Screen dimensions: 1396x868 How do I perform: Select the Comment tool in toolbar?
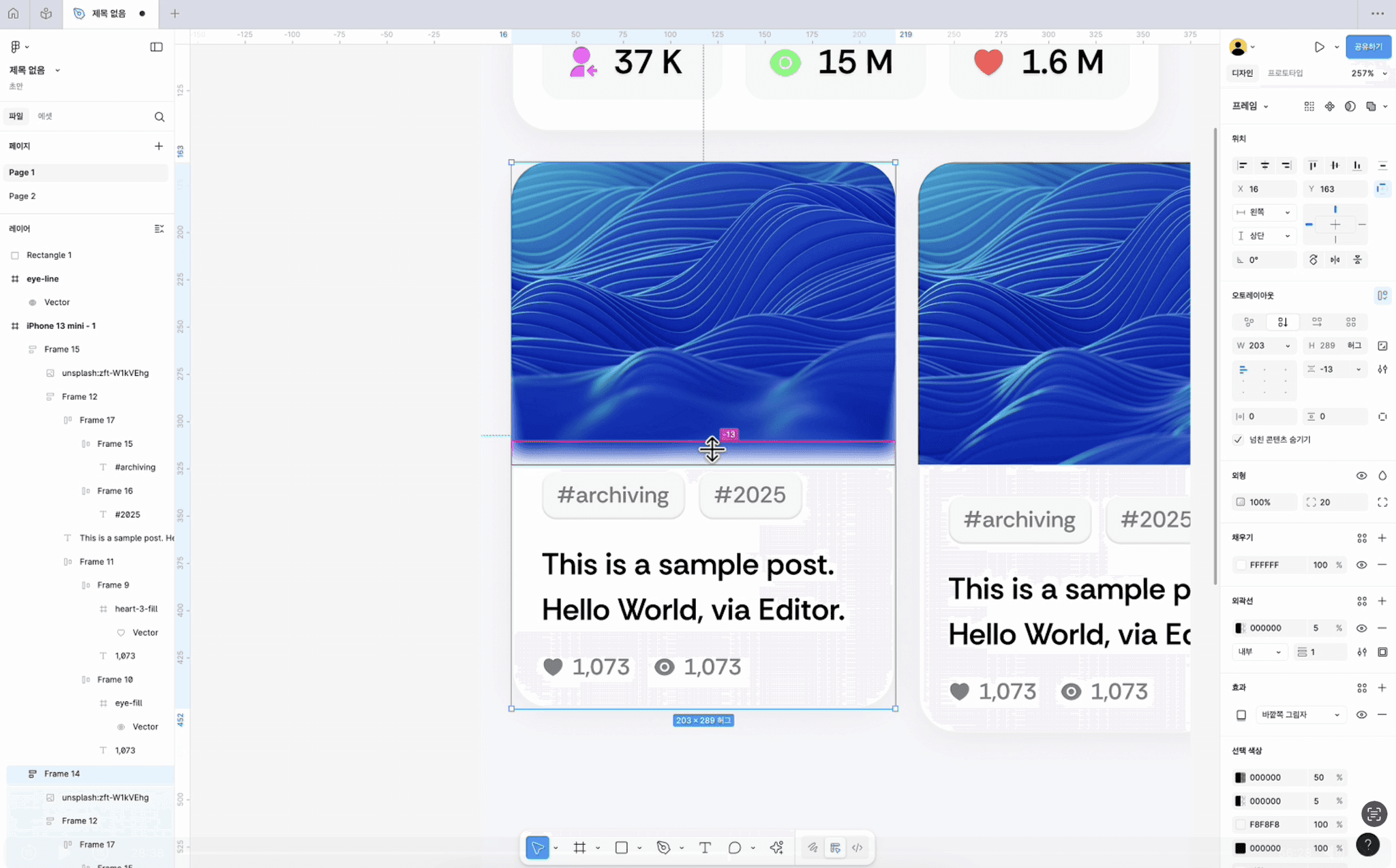pyautogui.click(x=734, y=848)
